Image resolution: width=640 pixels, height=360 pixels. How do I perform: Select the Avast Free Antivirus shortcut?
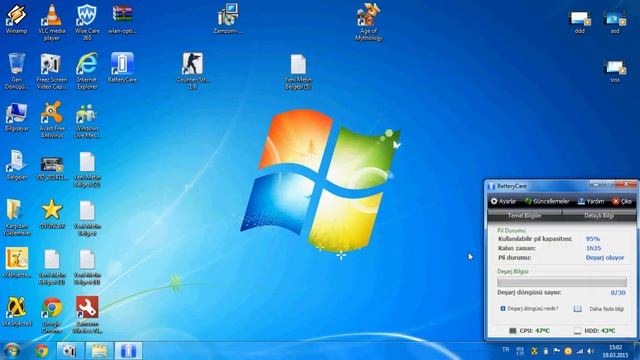[51, 120]
